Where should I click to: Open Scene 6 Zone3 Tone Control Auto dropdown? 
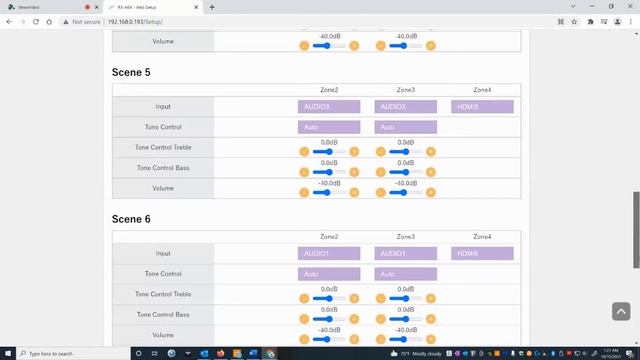coord(406,274)
